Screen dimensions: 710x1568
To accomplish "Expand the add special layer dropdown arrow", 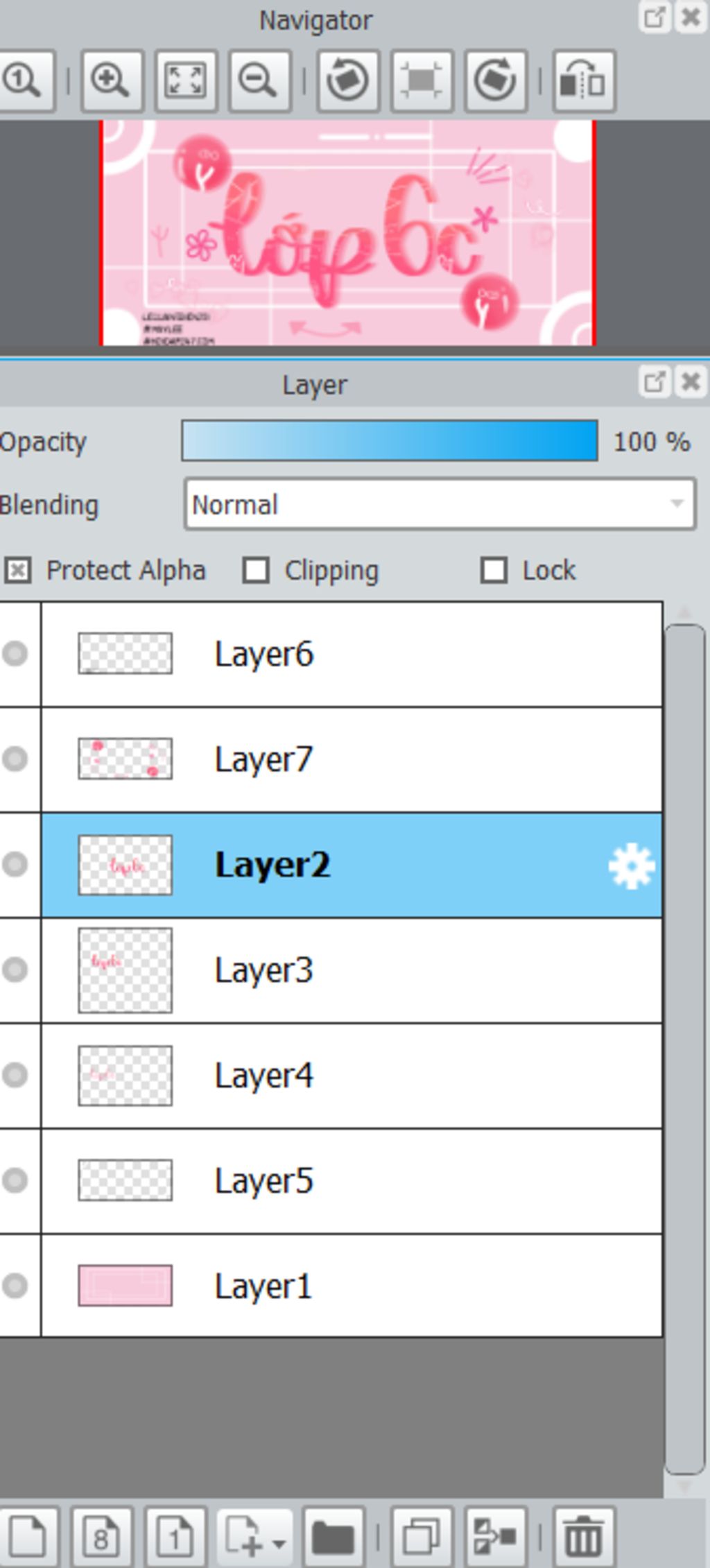I will pyautogui.click(x=279, y=1544).
